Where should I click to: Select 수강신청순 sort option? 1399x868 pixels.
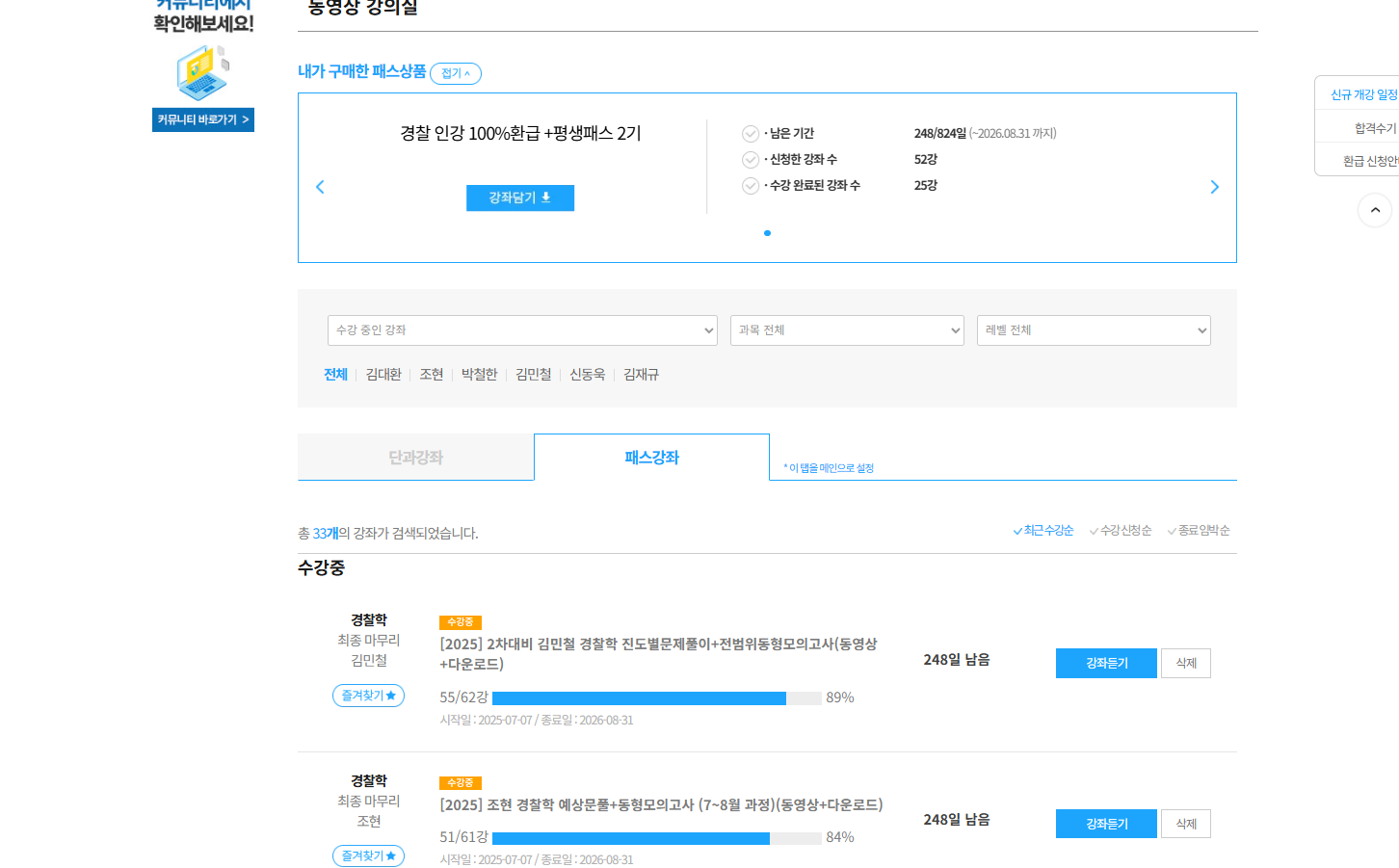(x=1121, y=531)
